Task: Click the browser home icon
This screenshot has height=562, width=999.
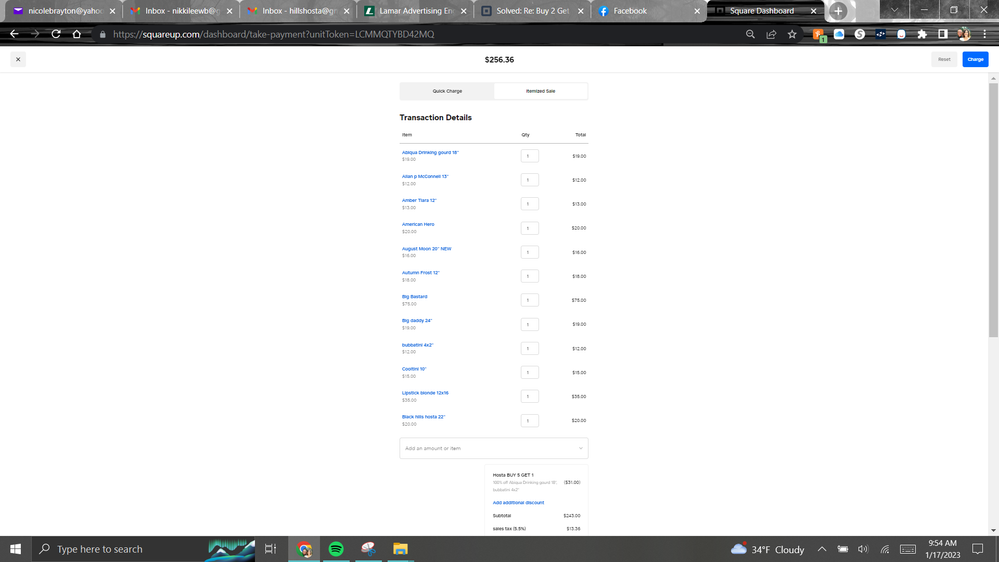Action: pyautogui.click(x=77, y=34)
